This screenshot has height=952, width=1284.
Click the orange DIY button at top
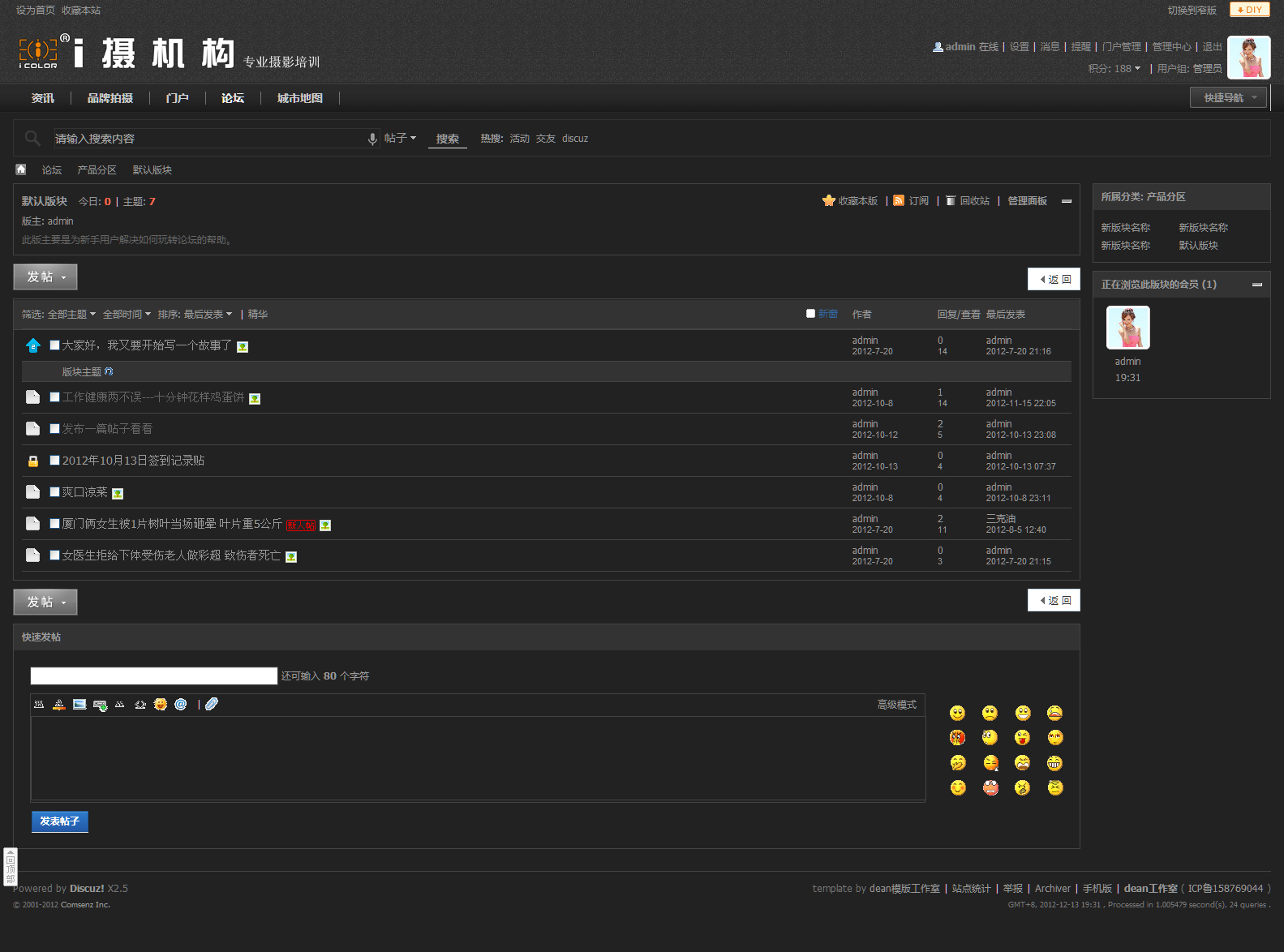click(1249, 10)
